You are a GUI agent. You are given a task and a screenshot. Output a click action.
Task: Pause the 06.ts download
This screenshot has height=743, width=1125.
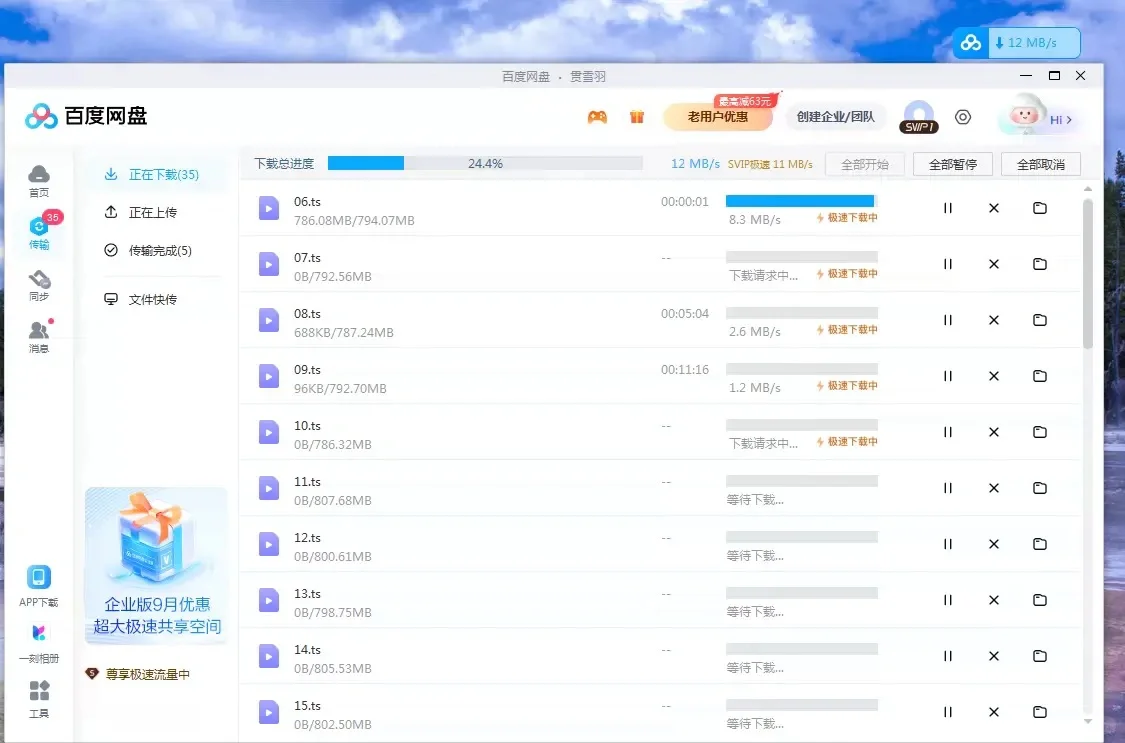tap(946, 208)
